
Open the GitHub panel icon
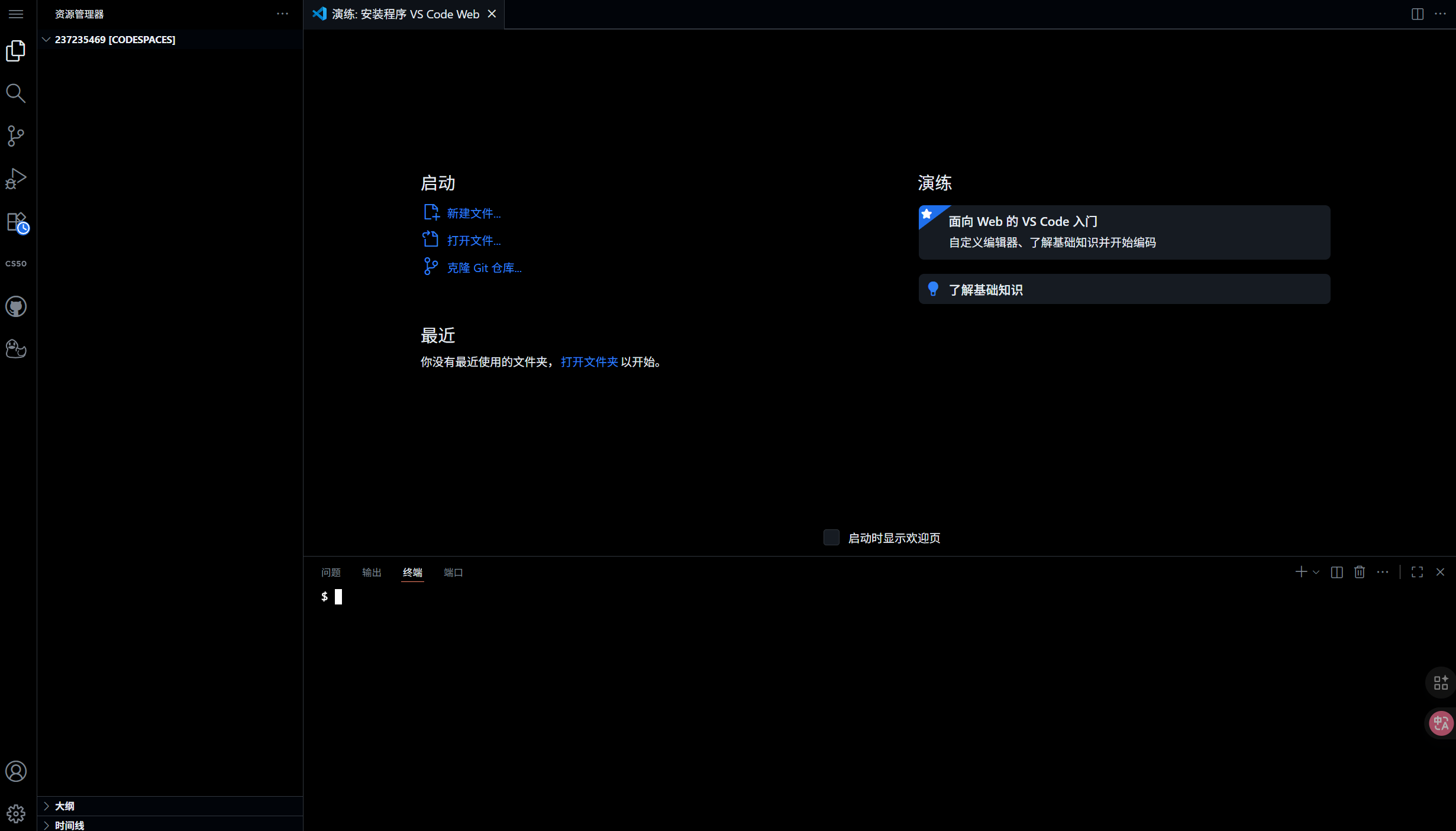[x=16, y=306]
